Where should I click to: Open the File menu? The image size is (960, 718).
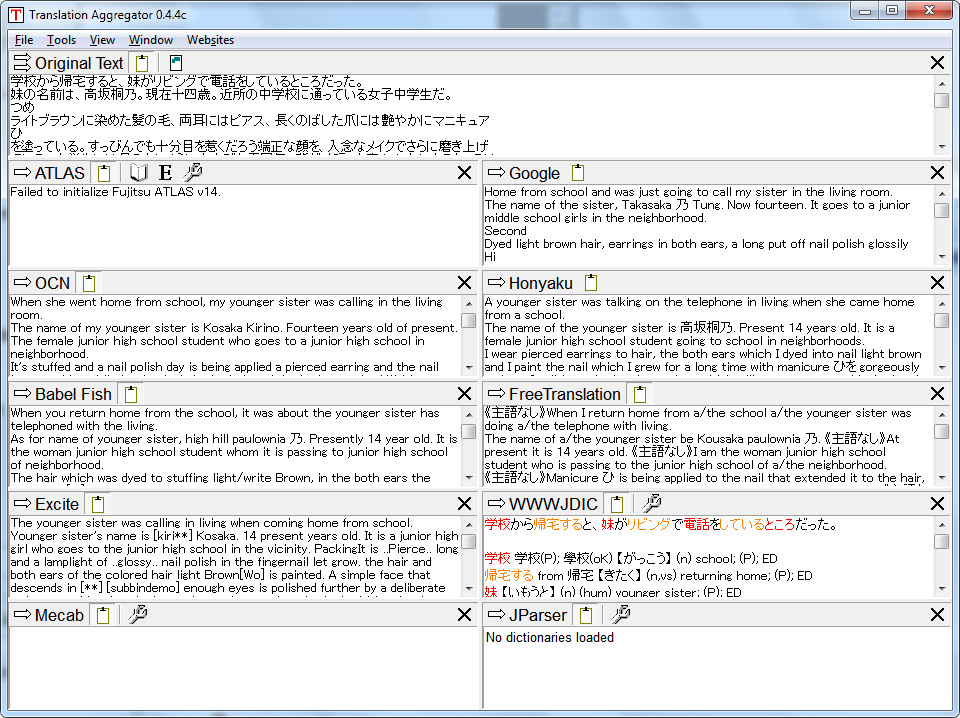[x=24, y=40]
